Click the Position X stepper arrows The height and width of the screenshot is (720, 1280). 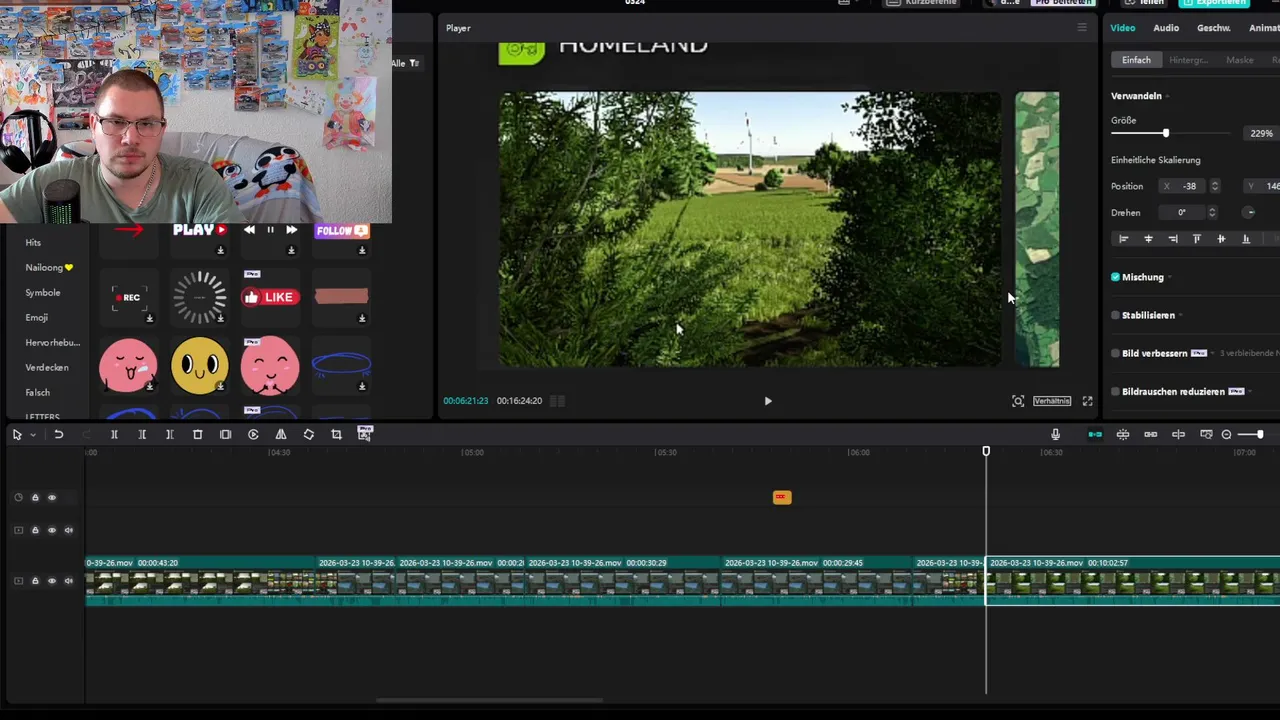coord(1215,186)
